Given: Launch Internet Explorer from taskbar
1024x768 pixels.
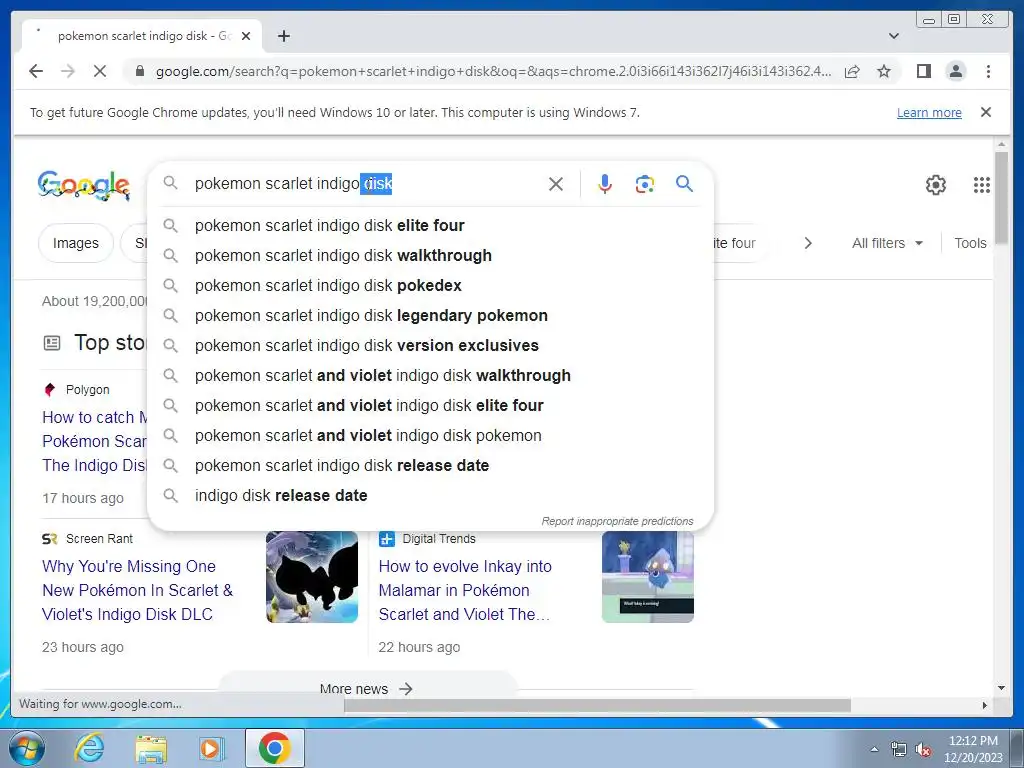Looking at the screenshot, I should tap(89, 748).
